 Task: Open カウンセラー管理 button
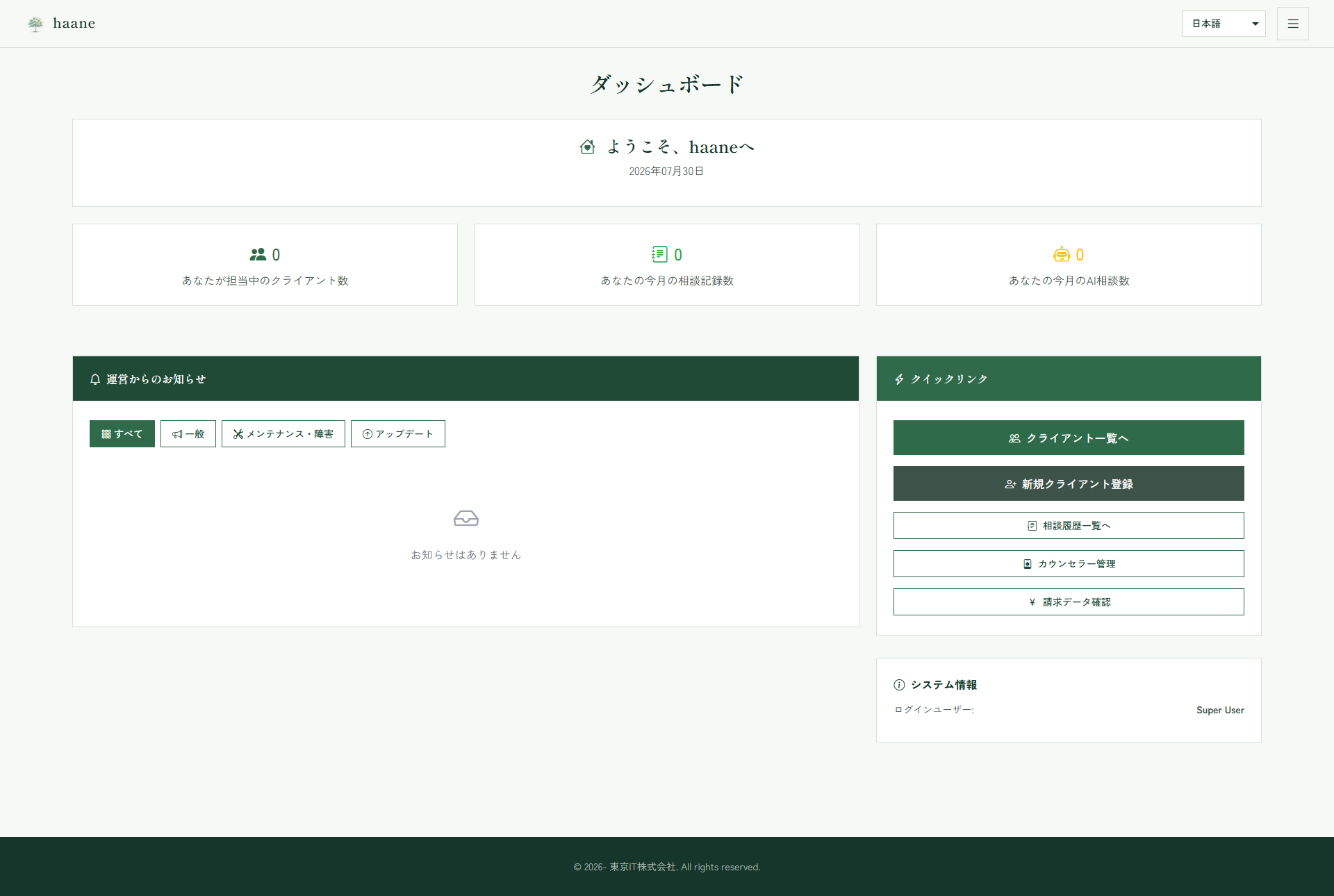point(1069,564)
